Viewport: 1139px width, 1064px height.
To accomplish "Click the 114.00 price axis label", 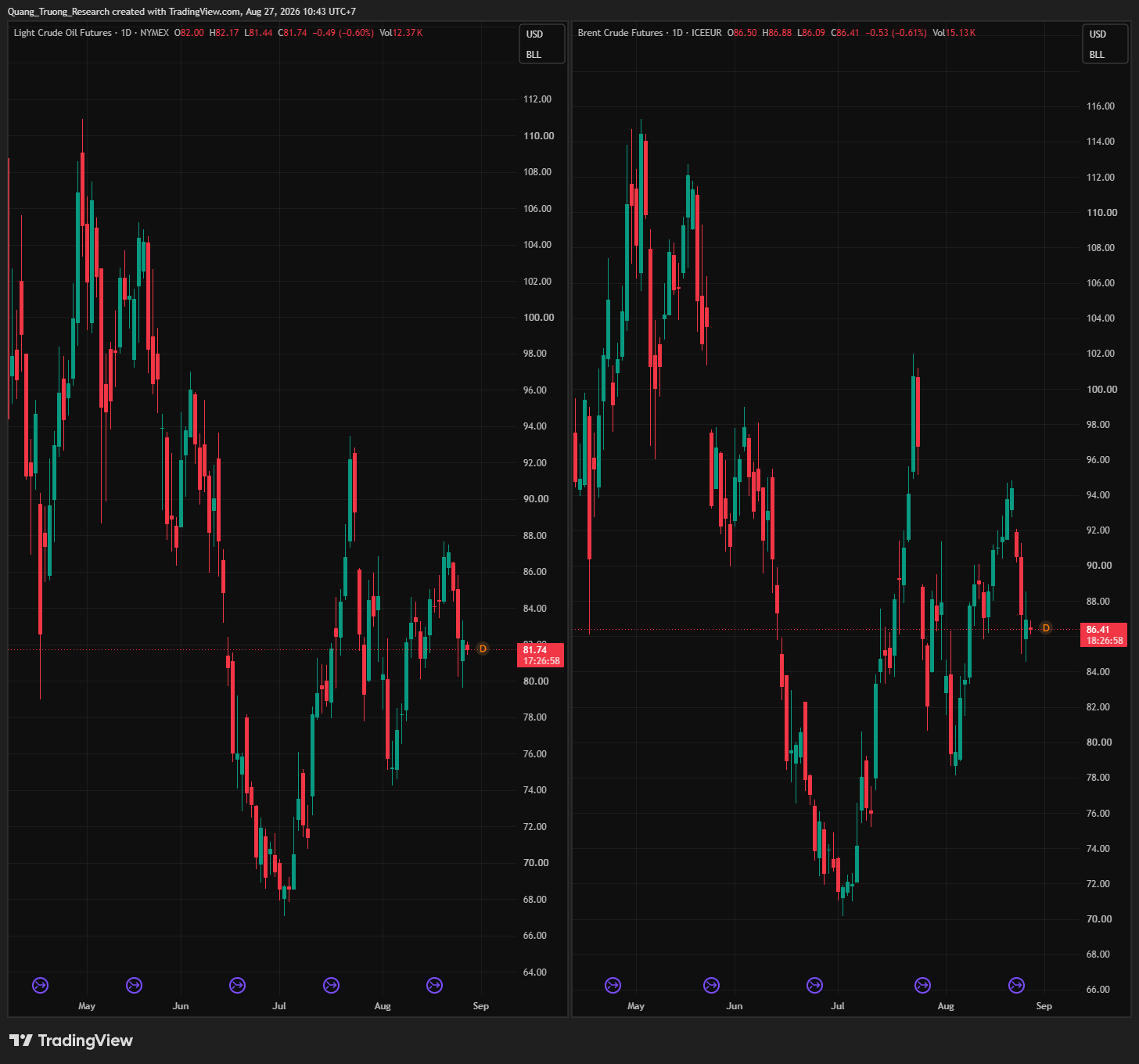I will [x=1101, y=142].
